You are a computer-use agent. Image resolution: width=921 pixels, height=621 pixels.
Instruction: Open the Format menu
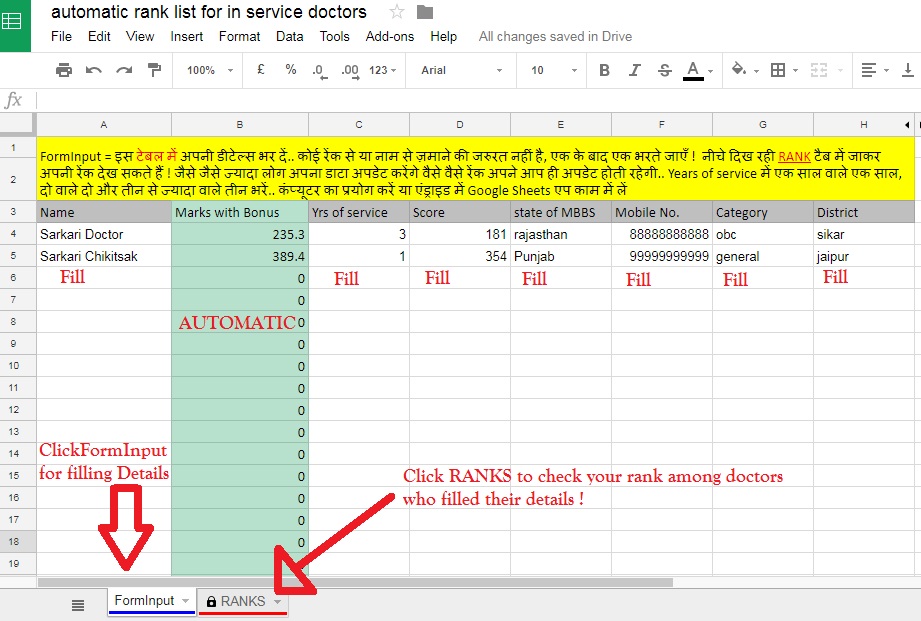(x=239, y=36)
